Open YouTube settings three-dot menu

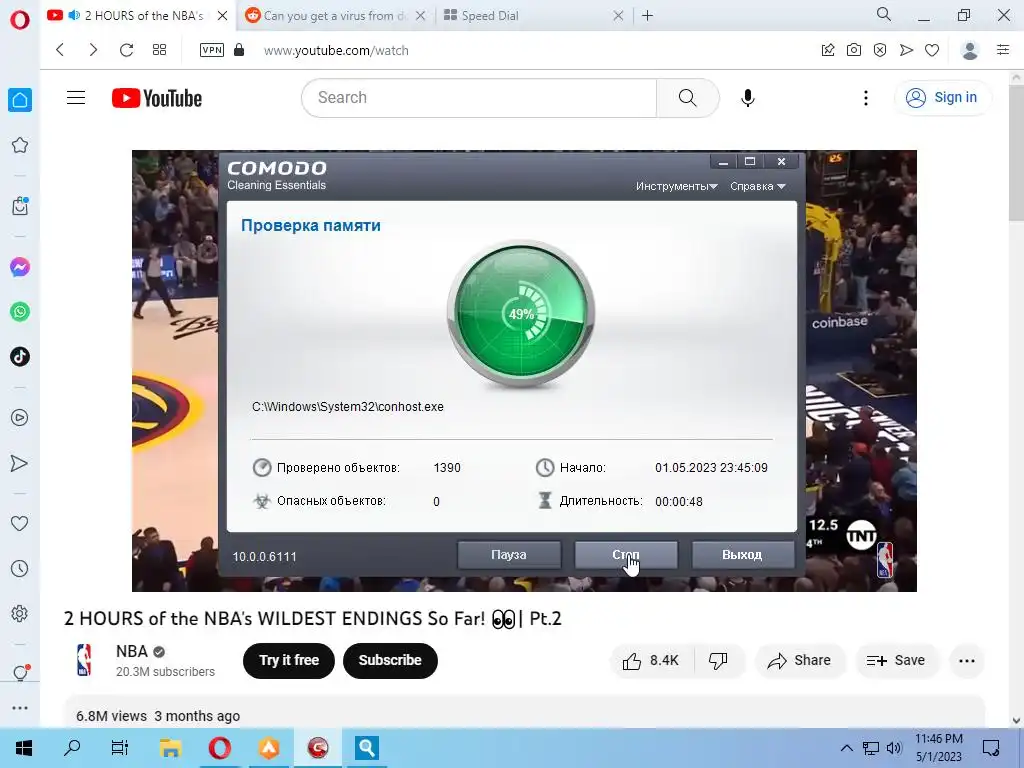tap(865, 98)
